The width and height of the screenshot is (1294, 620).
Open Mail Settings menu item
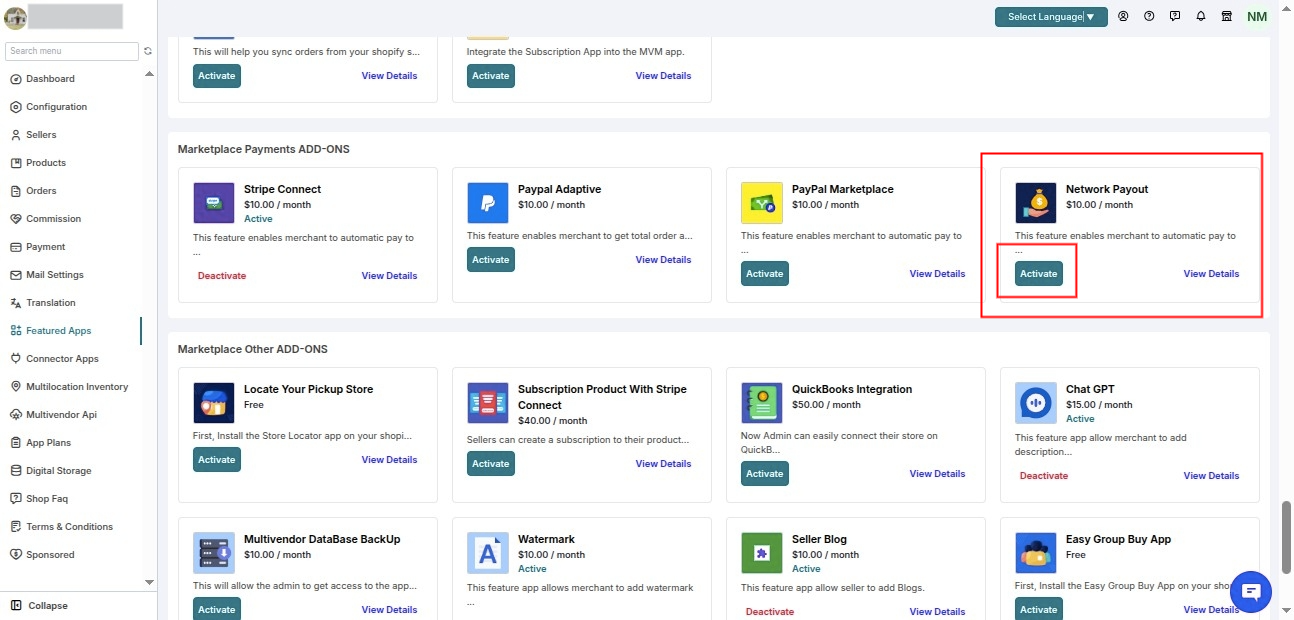coord(47,275)
